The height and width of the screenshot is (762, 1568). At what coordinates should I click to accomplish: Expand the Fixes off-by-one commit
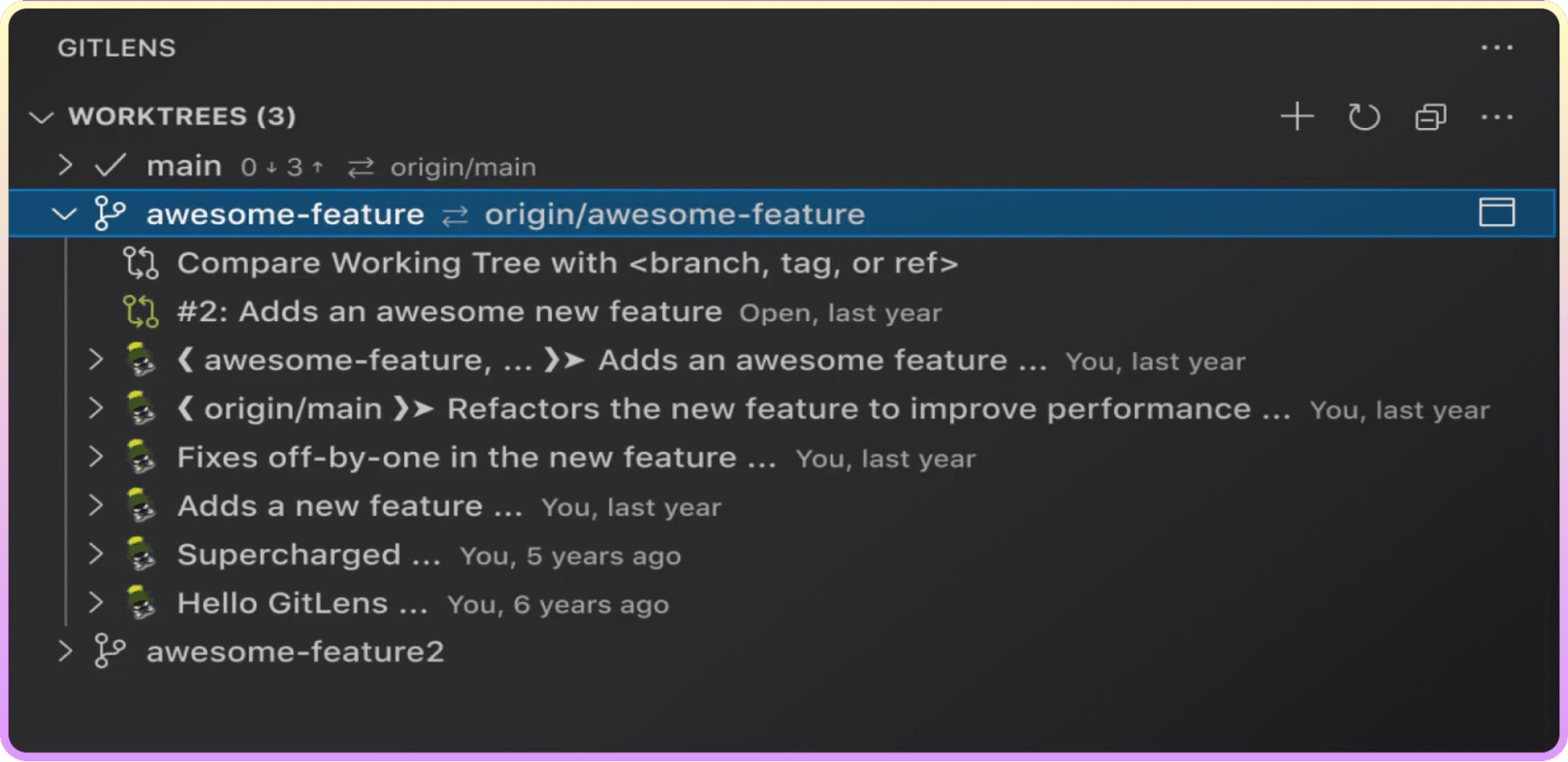[x=96, y=457]
